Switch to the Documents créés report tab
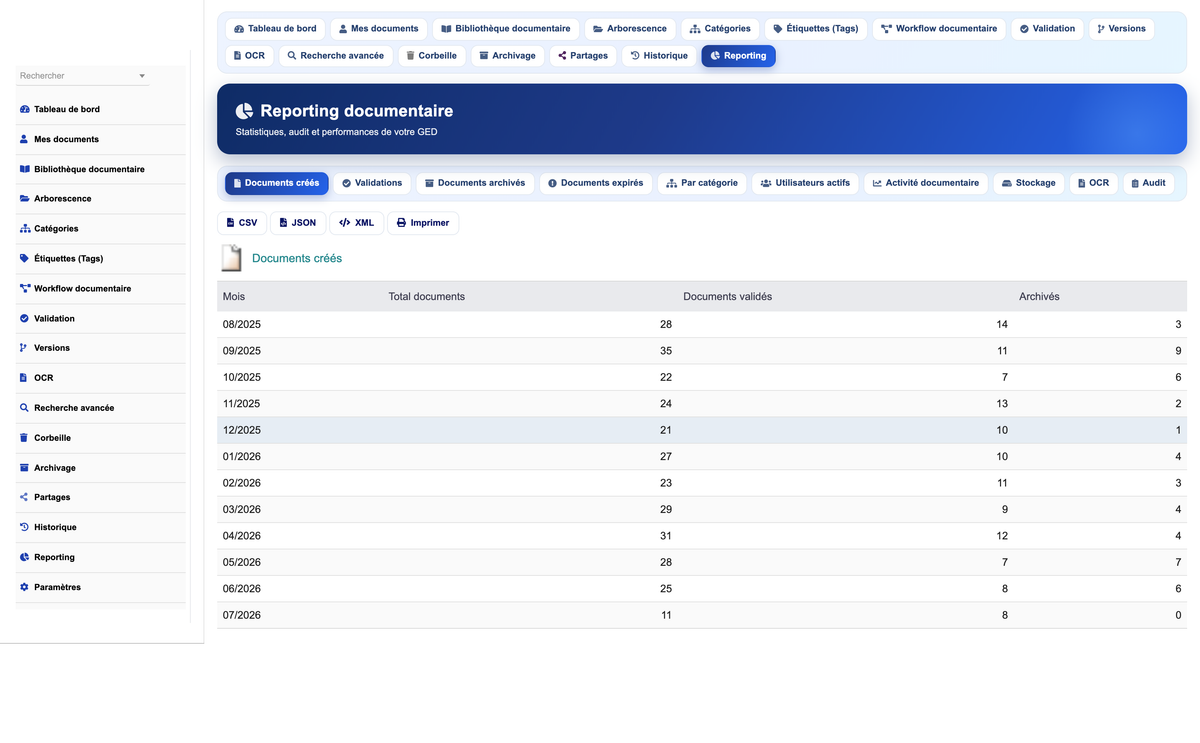Image resolution: width=1200 pixels, height=743 pixels. click(276, 183)
